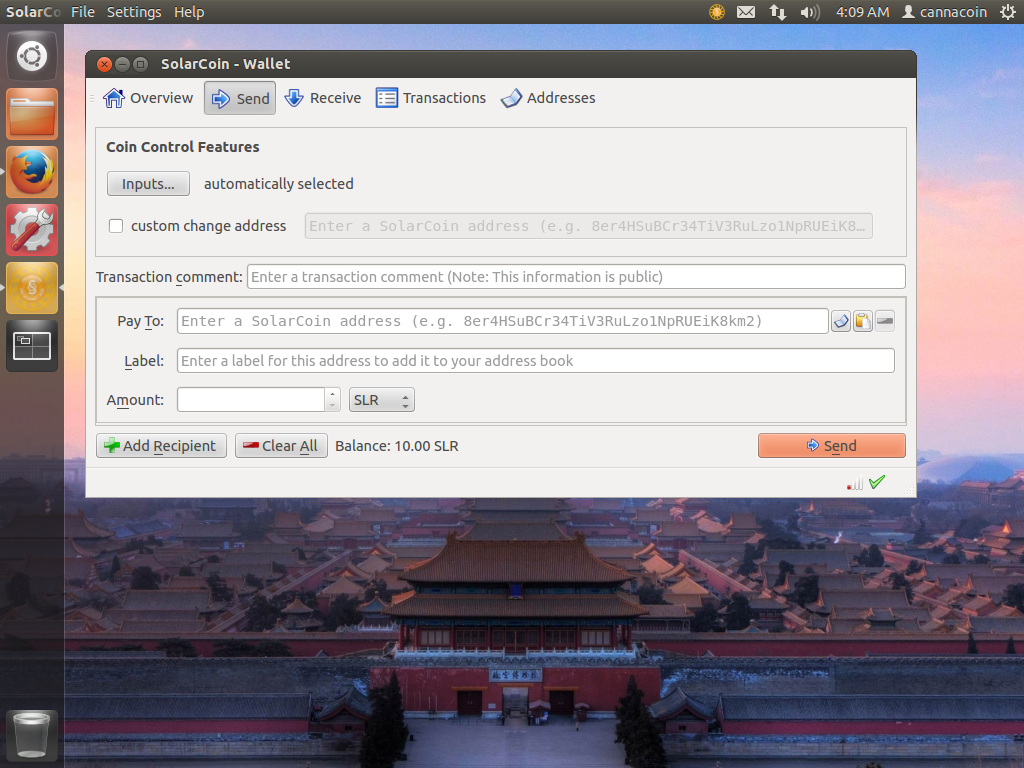Open the network indicator menu

[x=777, y=12]
